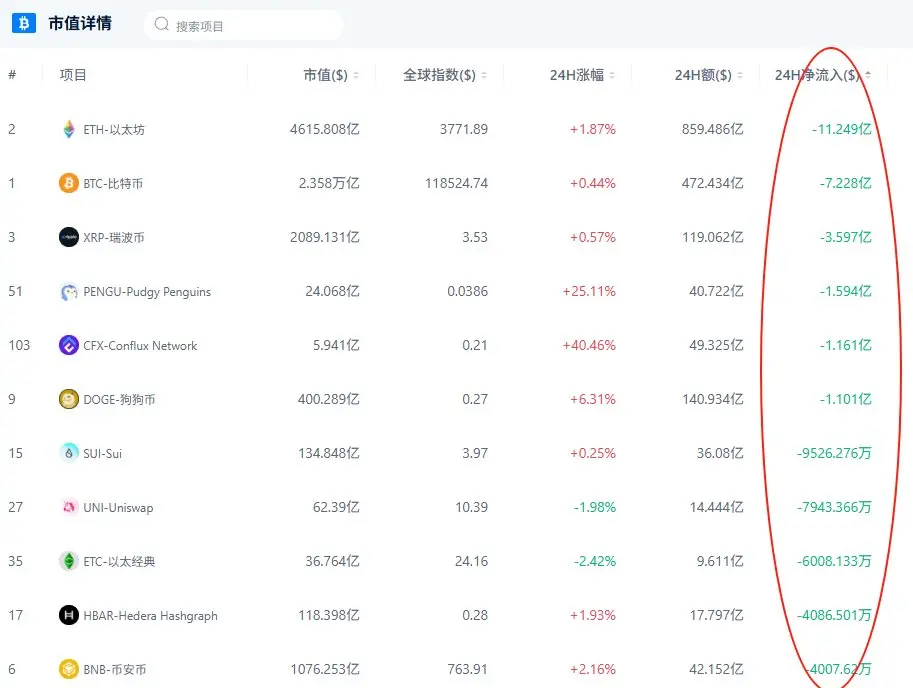
Task: Open the BTC-比特币 project link
Action: pyautogui.click(x=113, y=183)
